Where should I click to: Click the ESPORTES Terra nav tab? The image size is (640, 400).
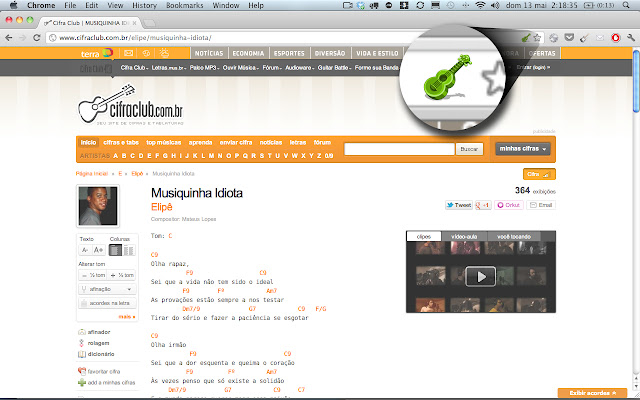click(x=289, y=53)
